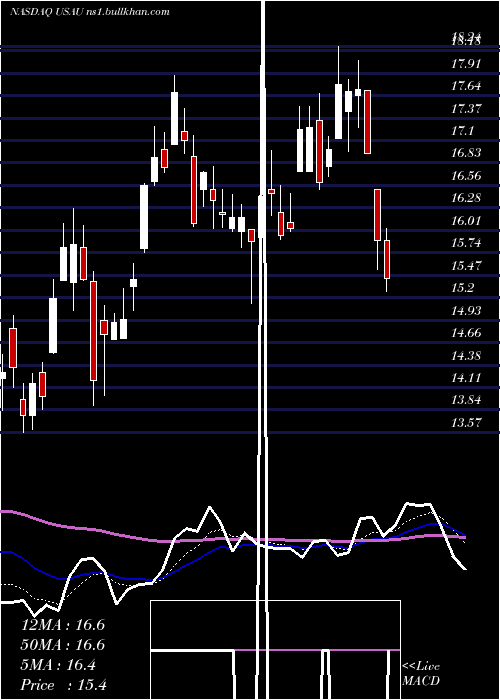The height and width of the screenshot is (700, 500).
Task: Click the Live MACD label
Action: pyautogui.click(x=421, y=674)
